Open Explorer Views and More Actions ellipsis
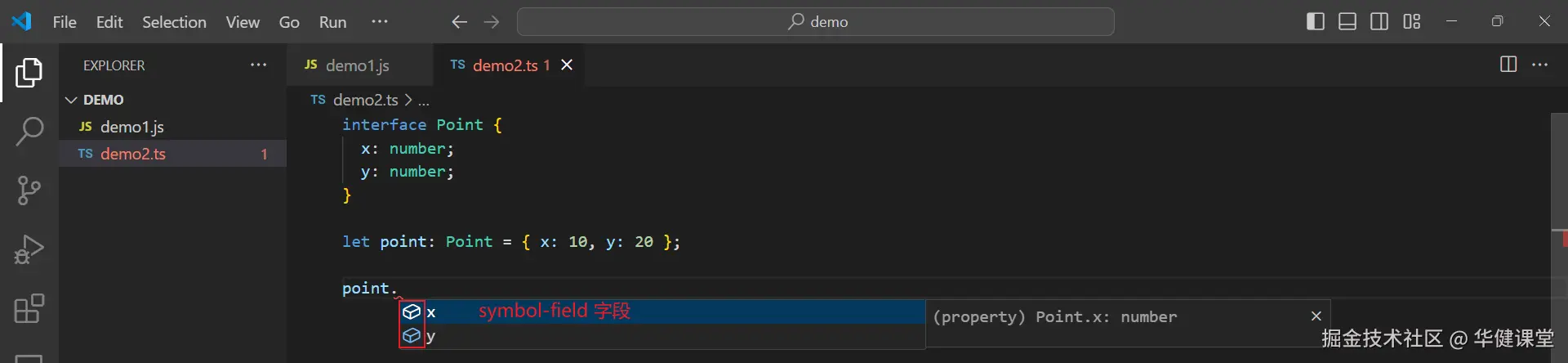Screen dimensions: 1568x363 pos(259,65)
